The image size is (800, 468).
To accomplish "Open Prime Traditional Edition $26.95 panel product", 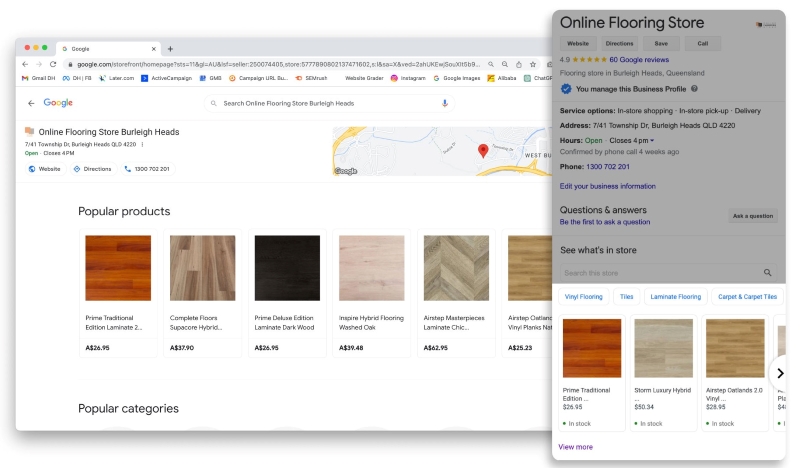I will click(x=592, y=373).
